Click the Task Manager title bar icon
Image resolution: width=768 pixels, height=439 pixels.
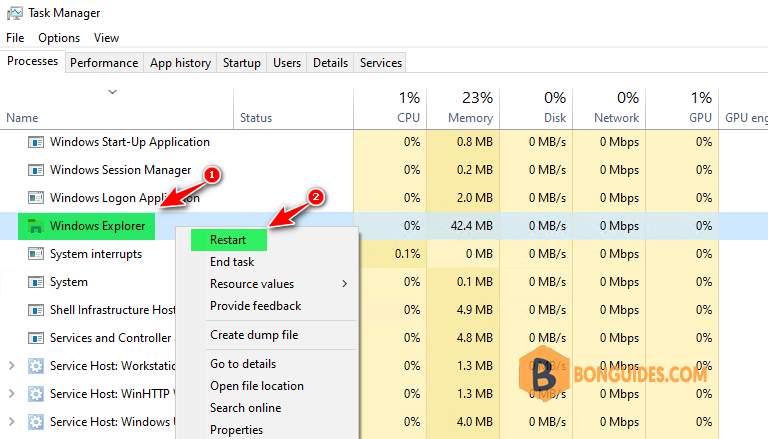(14, 13)
